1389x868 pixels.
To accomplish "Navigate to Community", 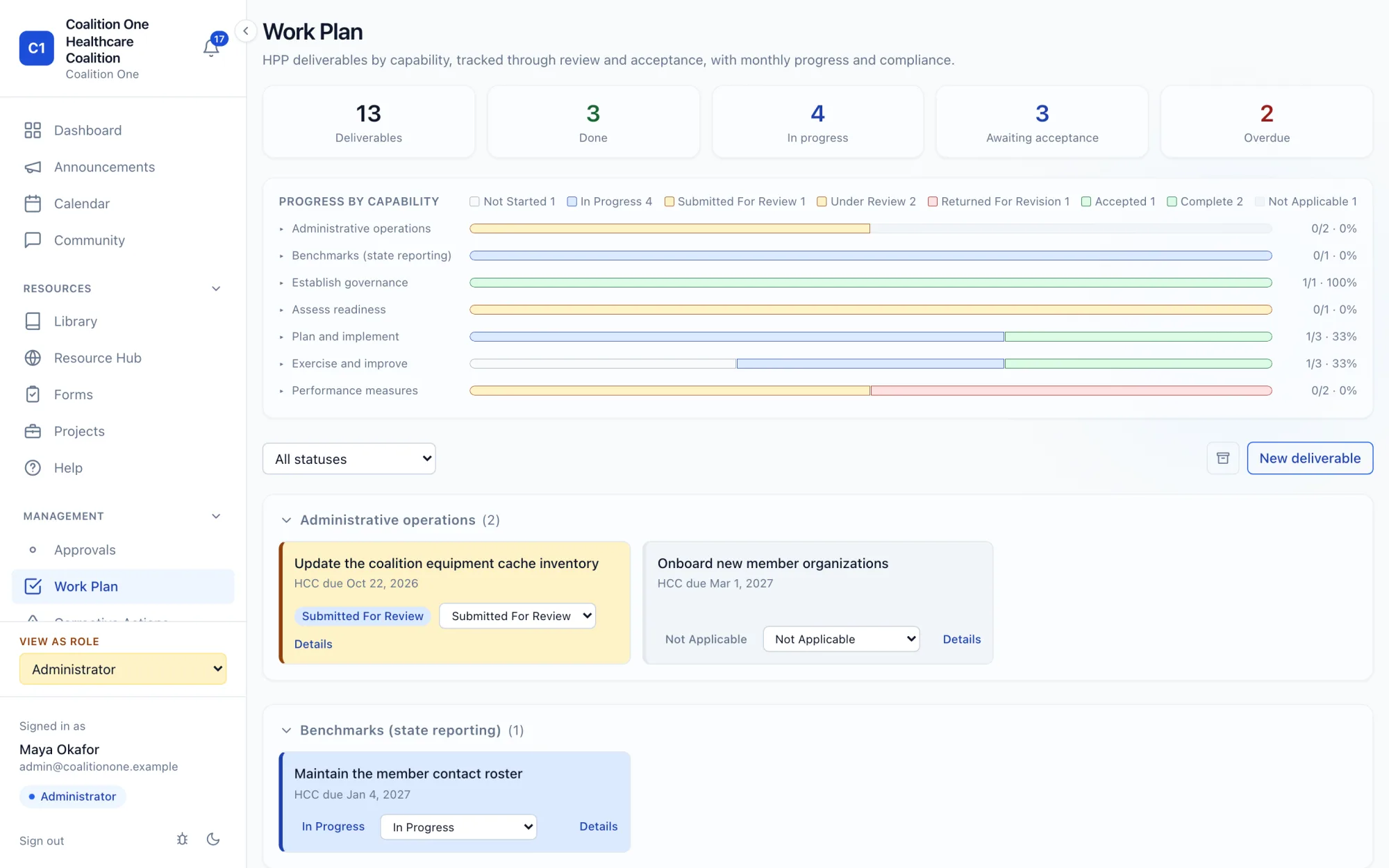I will (123, 240).
